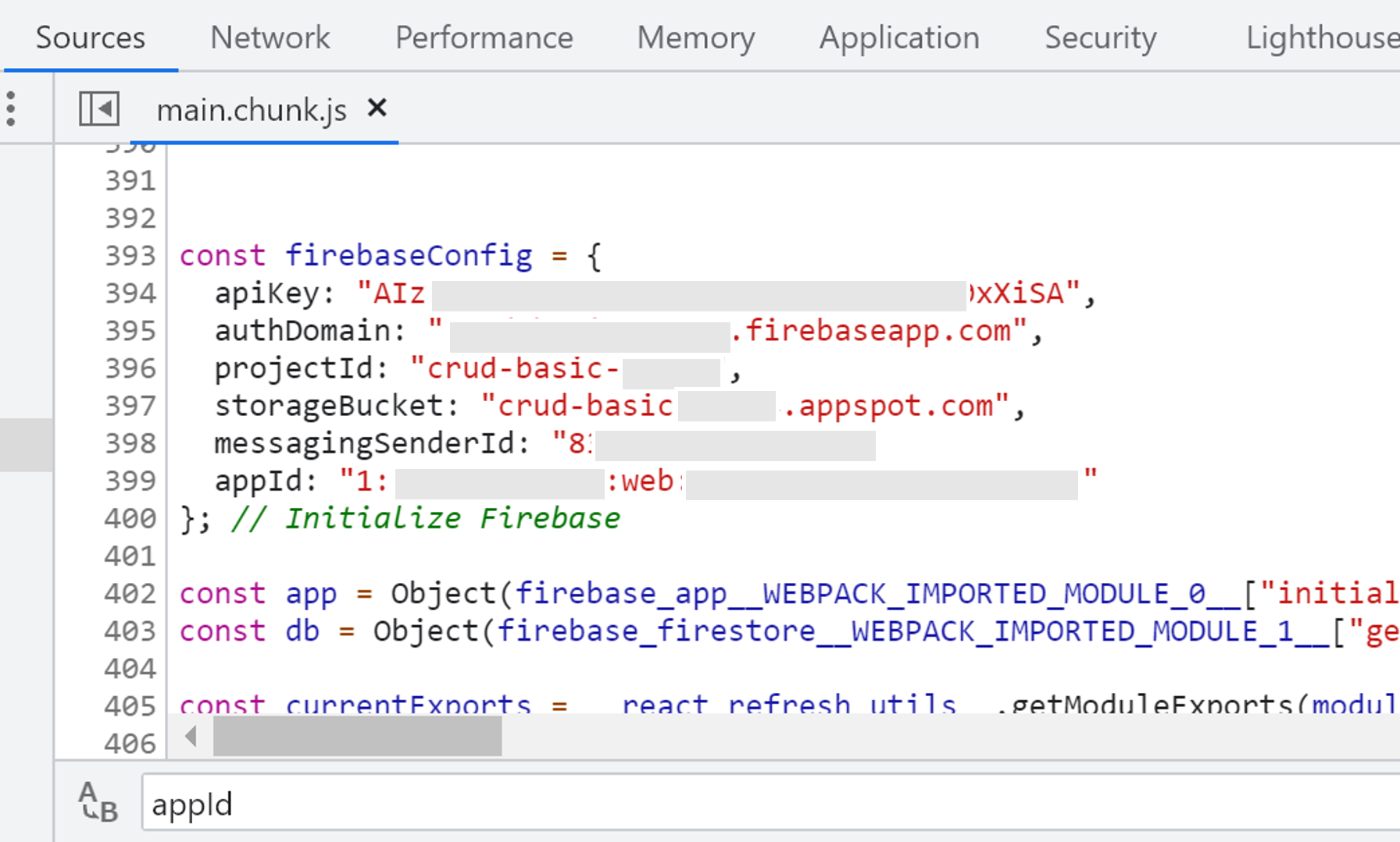The height and width of the screenshot is (842, 1400).
Task: Click line number 399 in gutter
Action: point(130,481)
